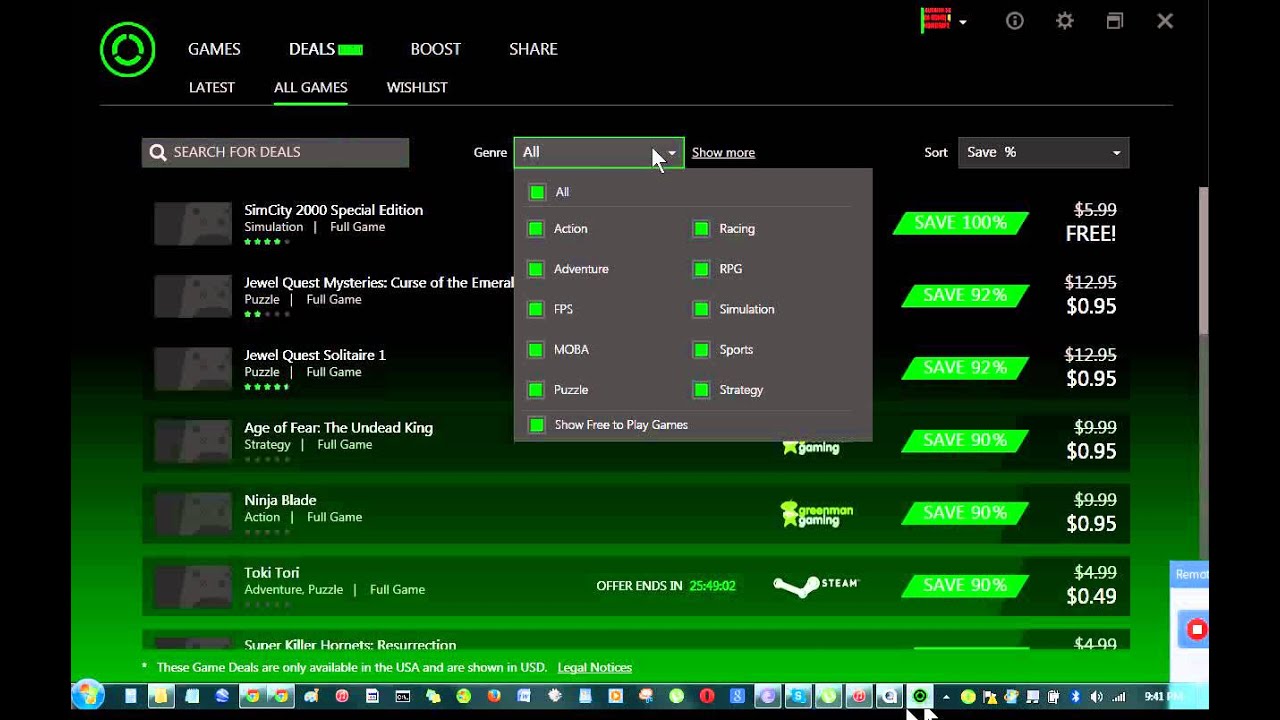Open SimCity 2000 Special Edition title
This screenshot has width=1280, height=720.
tap(333, 210)
